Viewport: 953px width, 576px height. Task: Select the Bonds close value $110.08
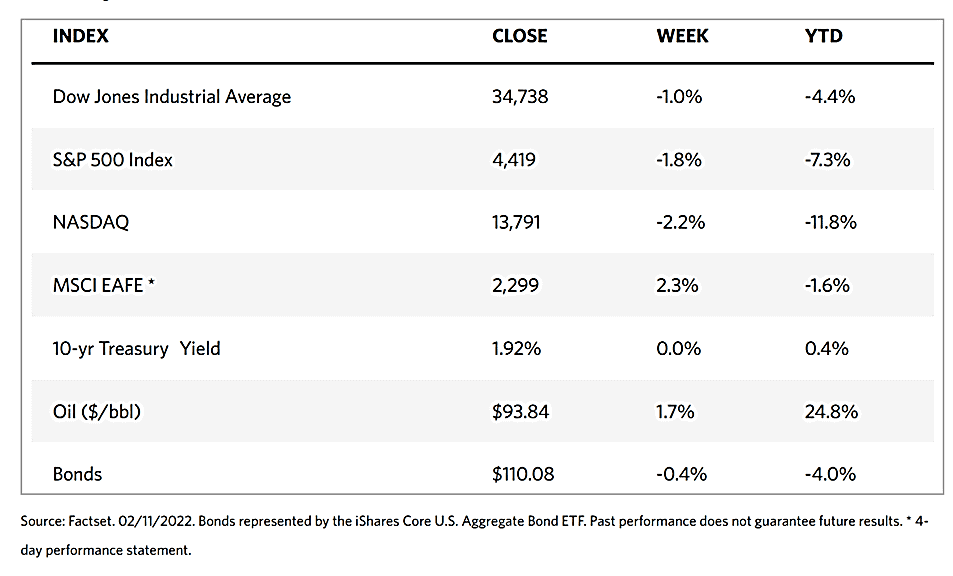(524, 473)
